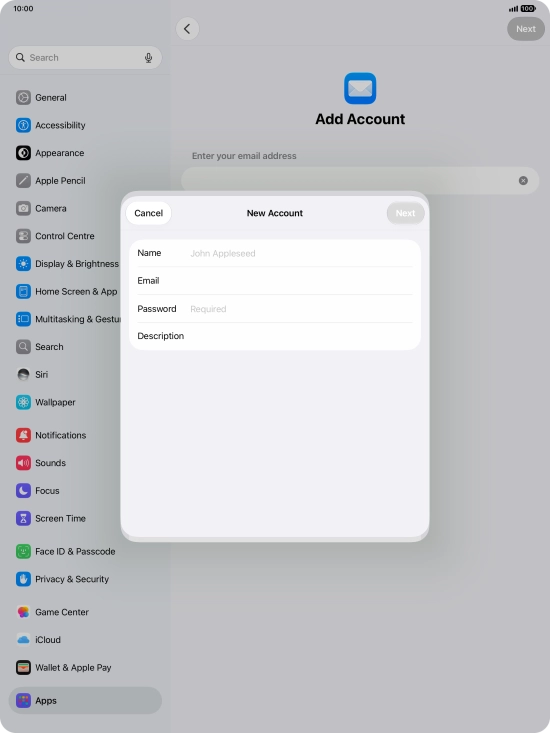Tap the 'Add Account' heading
The image size is (550, 733).
360,119
